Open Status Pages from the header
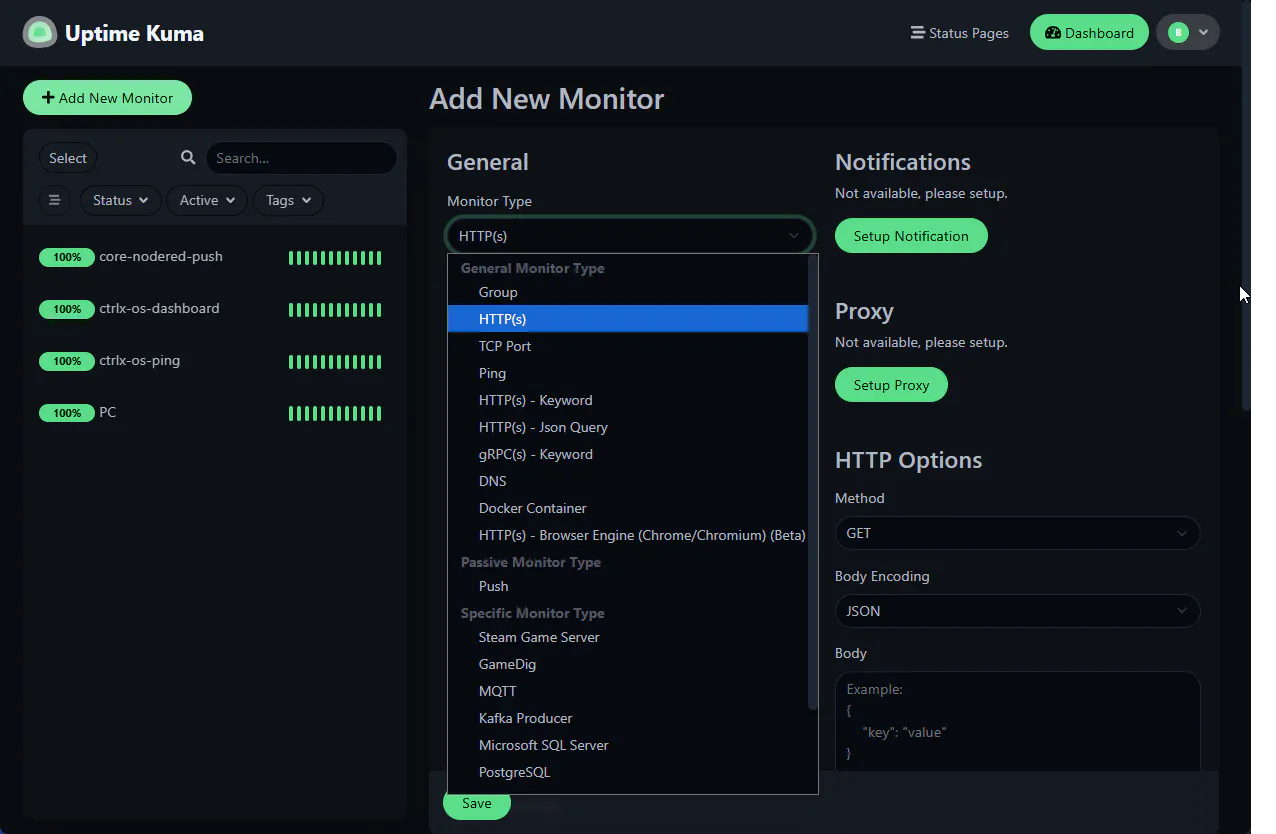This screenshot has height=834, width=1276. [959, 33]
